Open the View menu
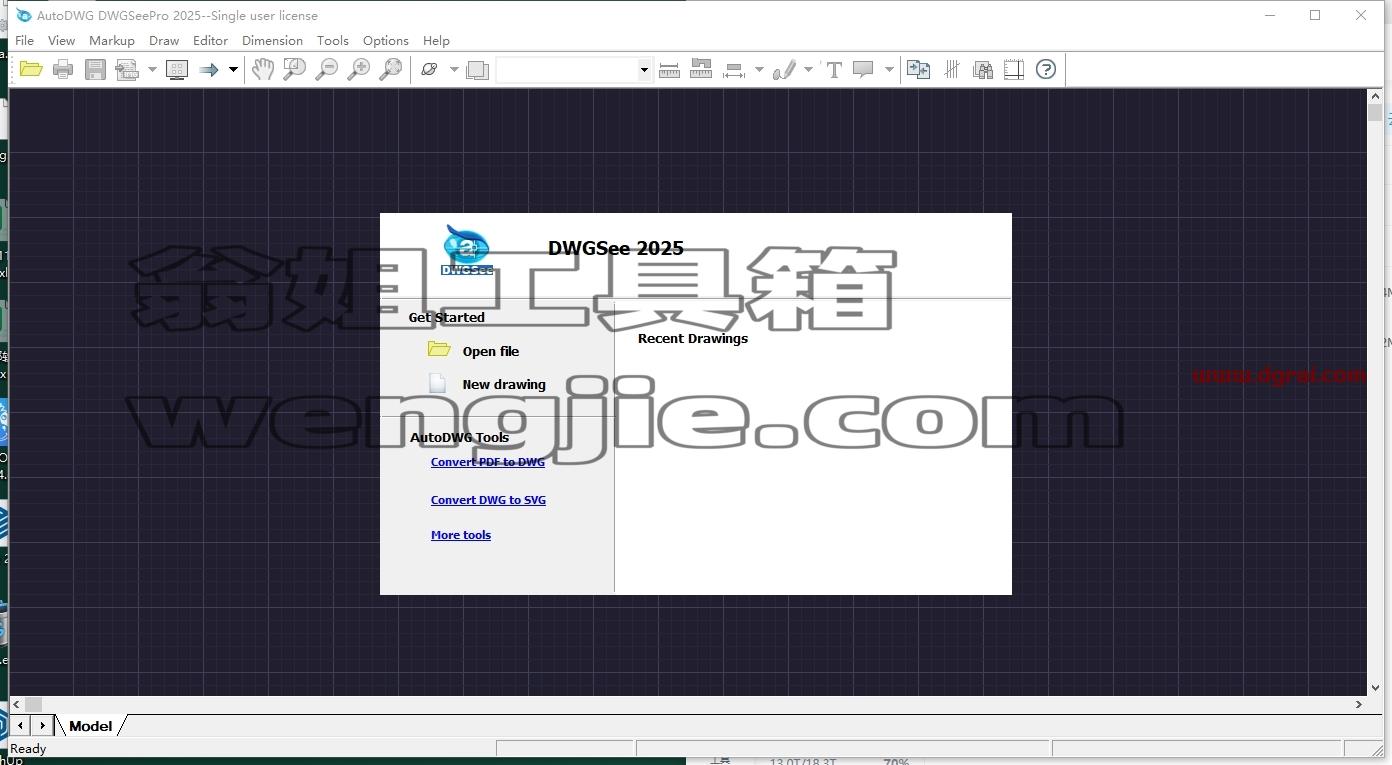The image size is (1392, 765). click(61, 40)
